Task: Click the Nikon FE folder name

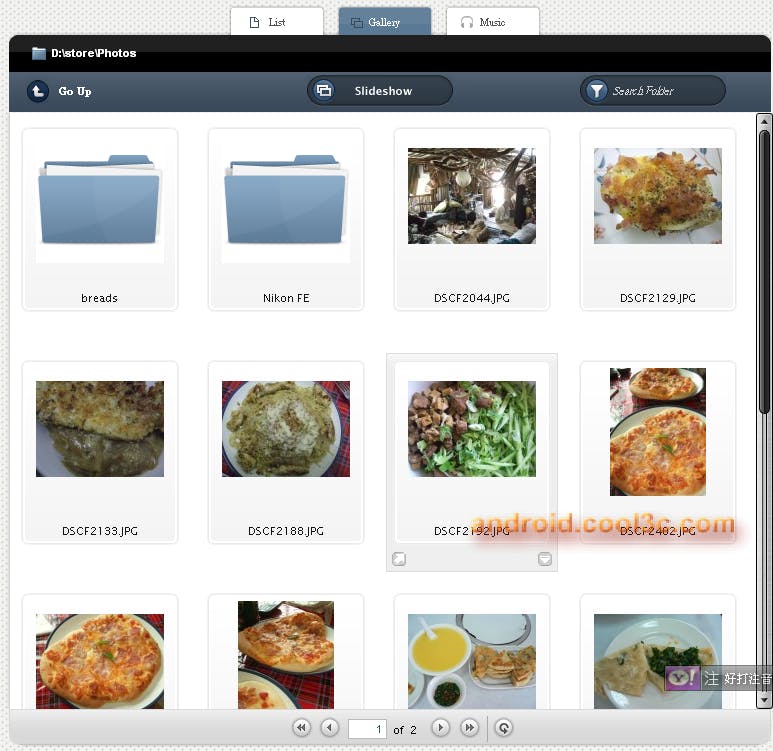Action: pyautogui.click(x=286, y=298)
